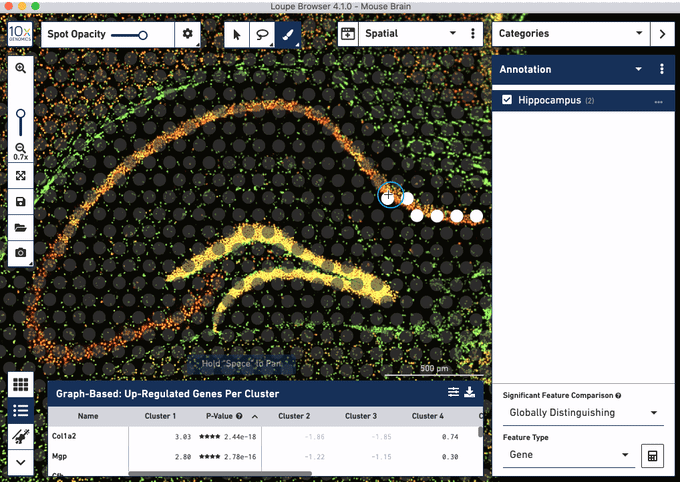
Task: Expand the Annotation dropdown arrow
Action: point(638,69)
